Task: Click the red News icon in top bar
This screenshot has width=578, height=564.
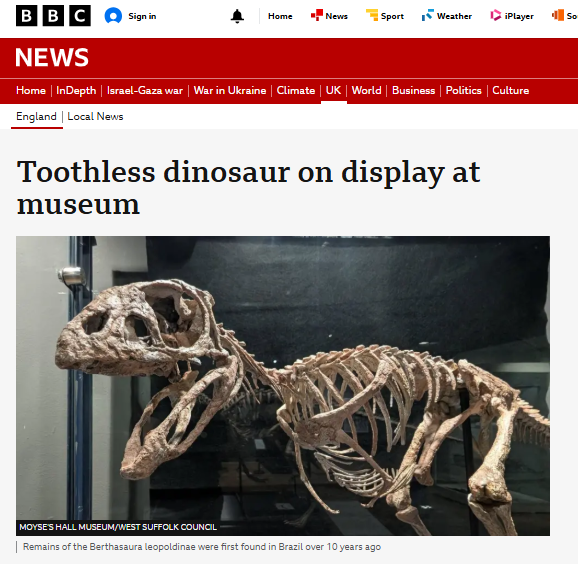Action: click(317, 15)
